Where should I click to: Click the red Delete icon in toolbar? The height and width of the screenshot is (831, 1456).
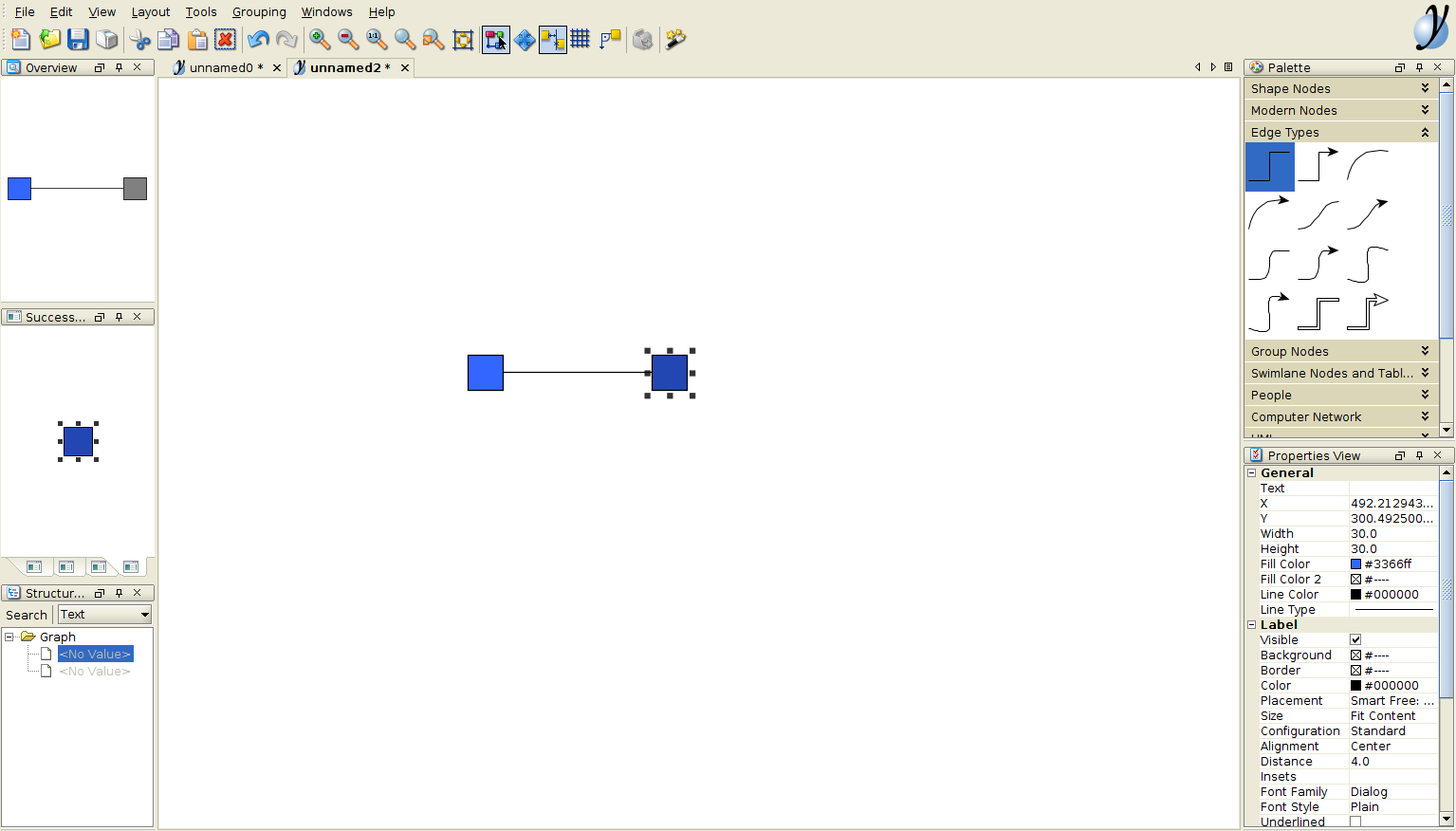pyautogui.click(x=225, y=39)
